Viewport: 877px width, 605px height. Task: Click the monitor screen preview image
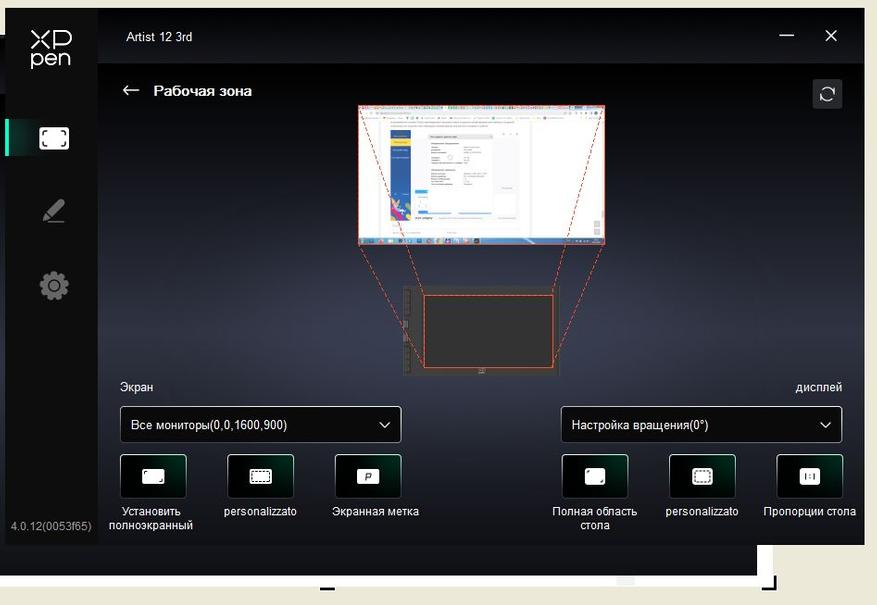pyautogui.click(x=481, y=175)
